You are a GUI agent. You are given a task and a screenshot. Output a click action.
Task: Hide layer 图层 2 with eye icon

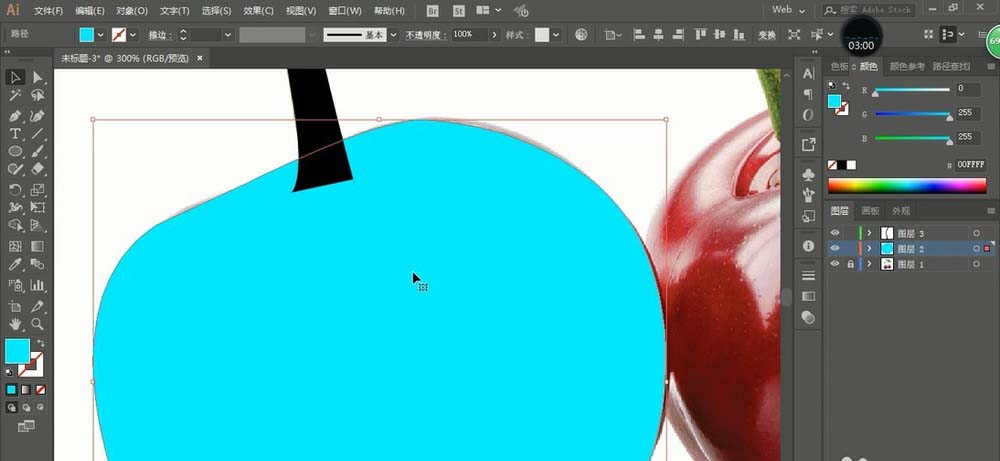(x=835, y=249)
